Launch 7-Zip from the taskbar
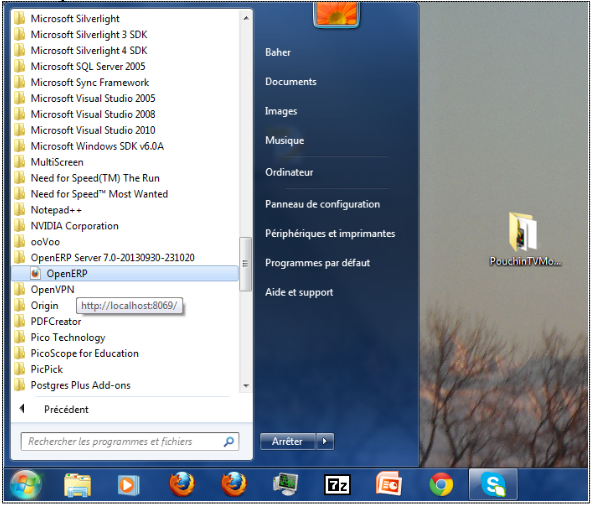This screenshot has width=593, height=505. [x=337, y=485]
